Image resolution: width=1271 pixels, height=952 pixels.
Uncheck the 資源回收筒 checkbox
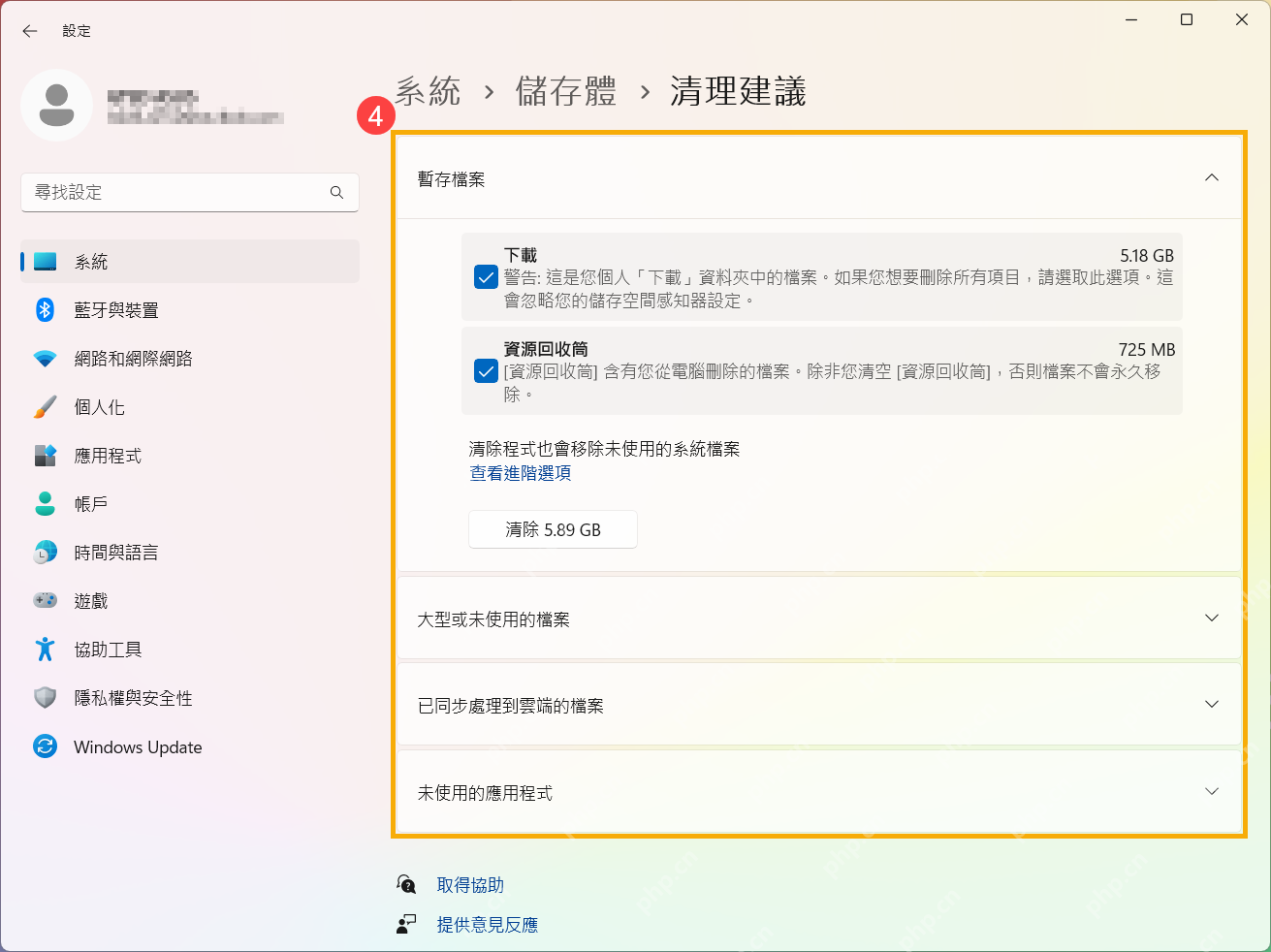pos(487,371)
